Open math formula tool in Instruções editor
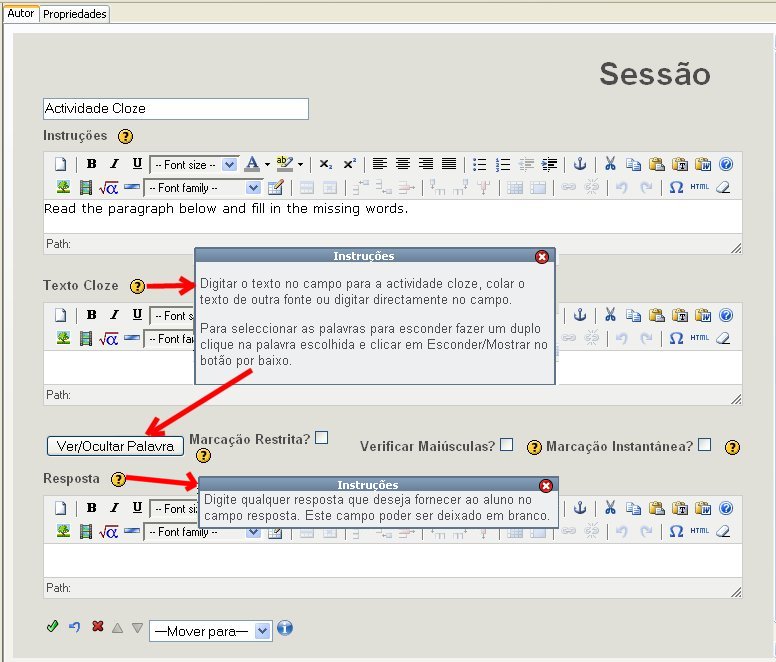This screenshot has height=662, width=776. click(109, 187)
